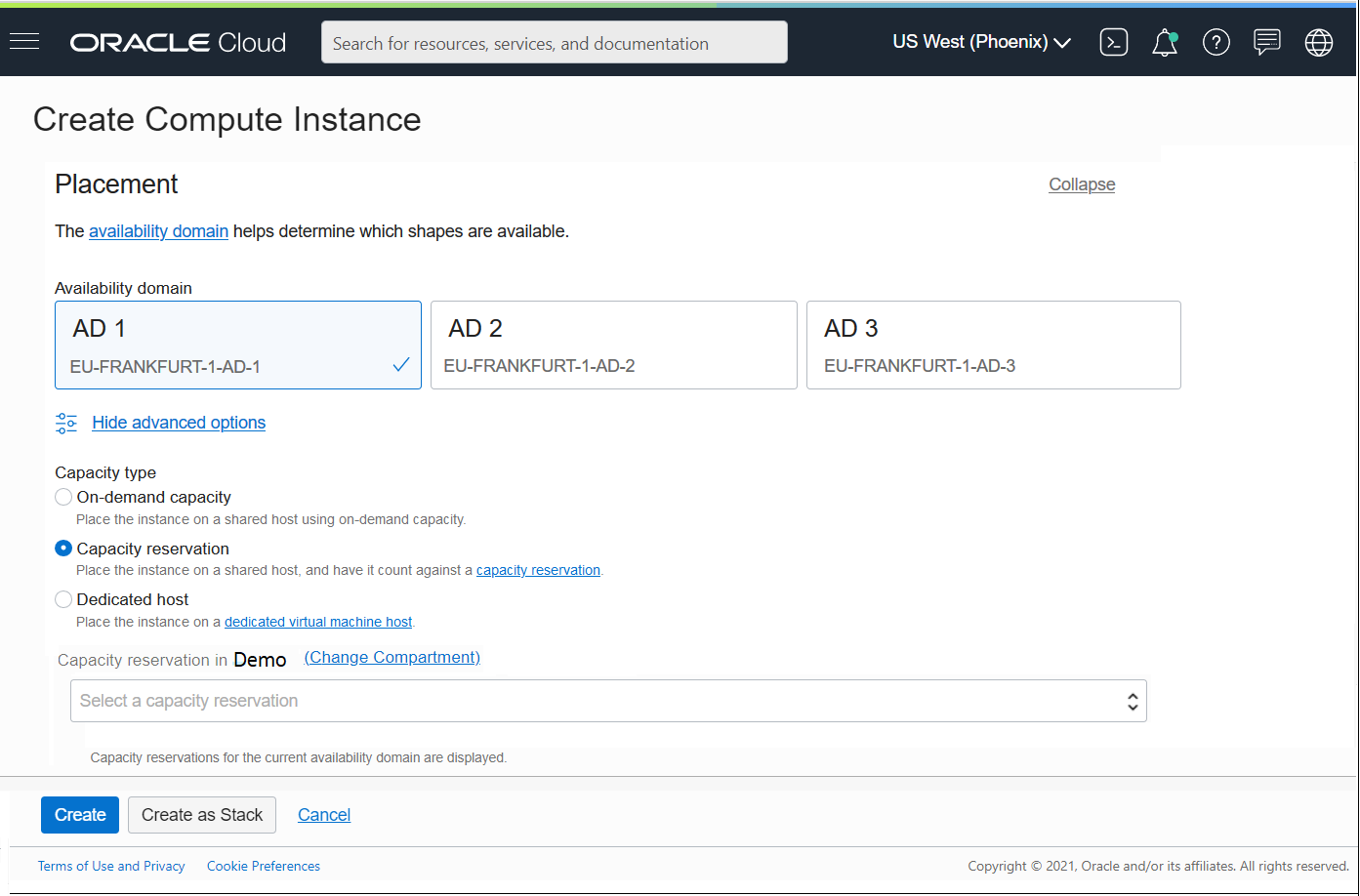Select availability domain AD 2
This screenshot has width=1360, height=896.
(613, 345)
